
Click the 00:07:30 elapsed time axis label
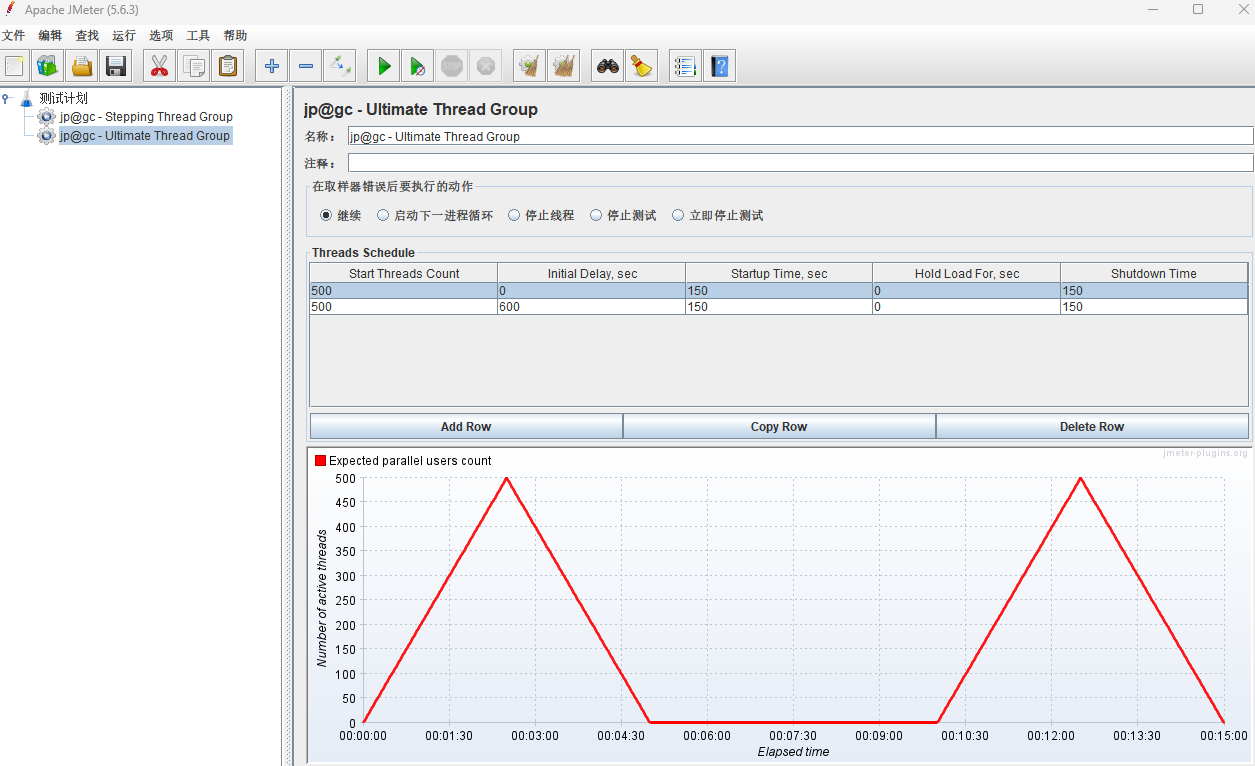point(793,736)
